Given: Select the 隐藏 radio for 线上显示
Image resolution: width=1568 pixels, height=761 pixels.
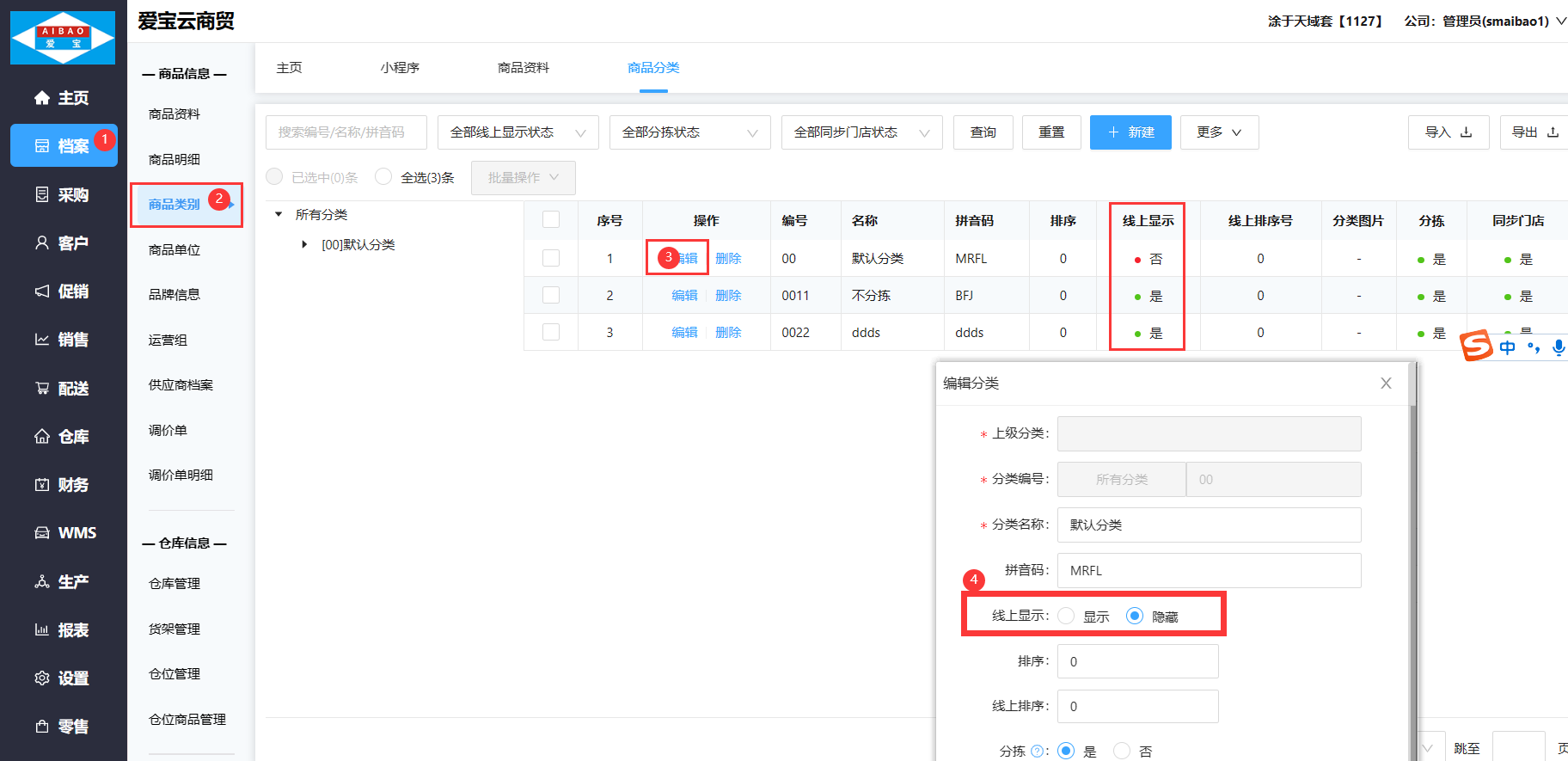Looking at the screenshot, I should coord(1135,616).
